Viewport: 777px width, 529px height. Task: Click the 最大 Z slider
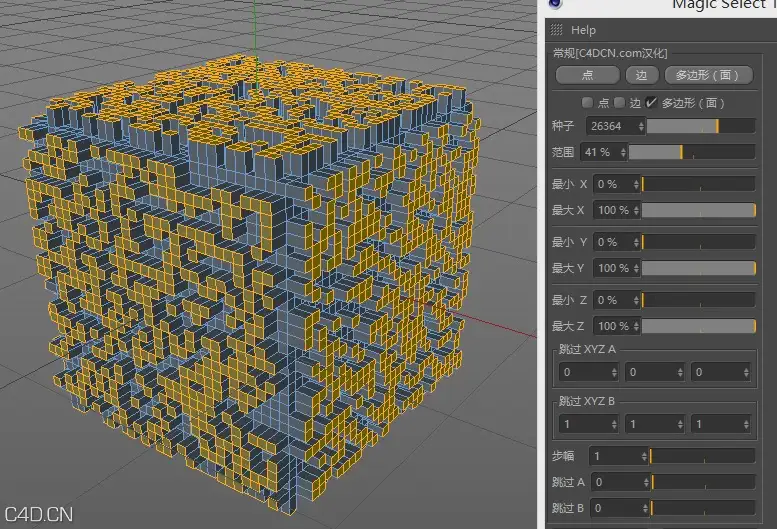pos(699,326)
